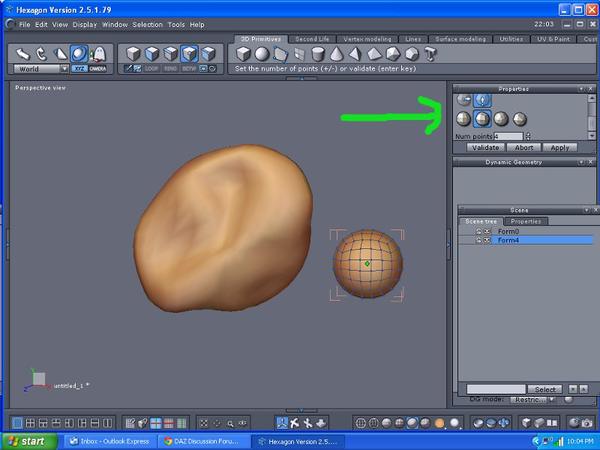Select the rotate manipulator tool
The image size is (600, 450).
click(41, 54)
